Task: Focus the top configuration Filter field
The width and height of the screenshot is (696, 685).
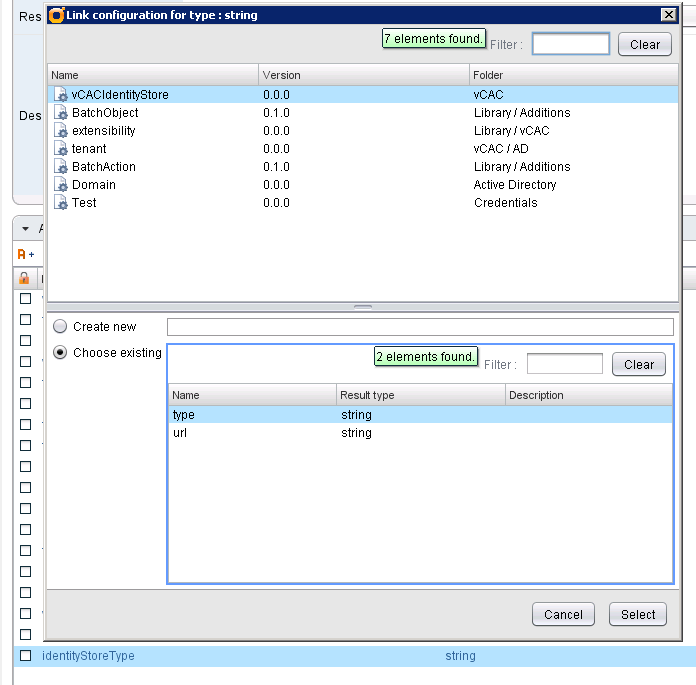Action: [x=571, y=44]
